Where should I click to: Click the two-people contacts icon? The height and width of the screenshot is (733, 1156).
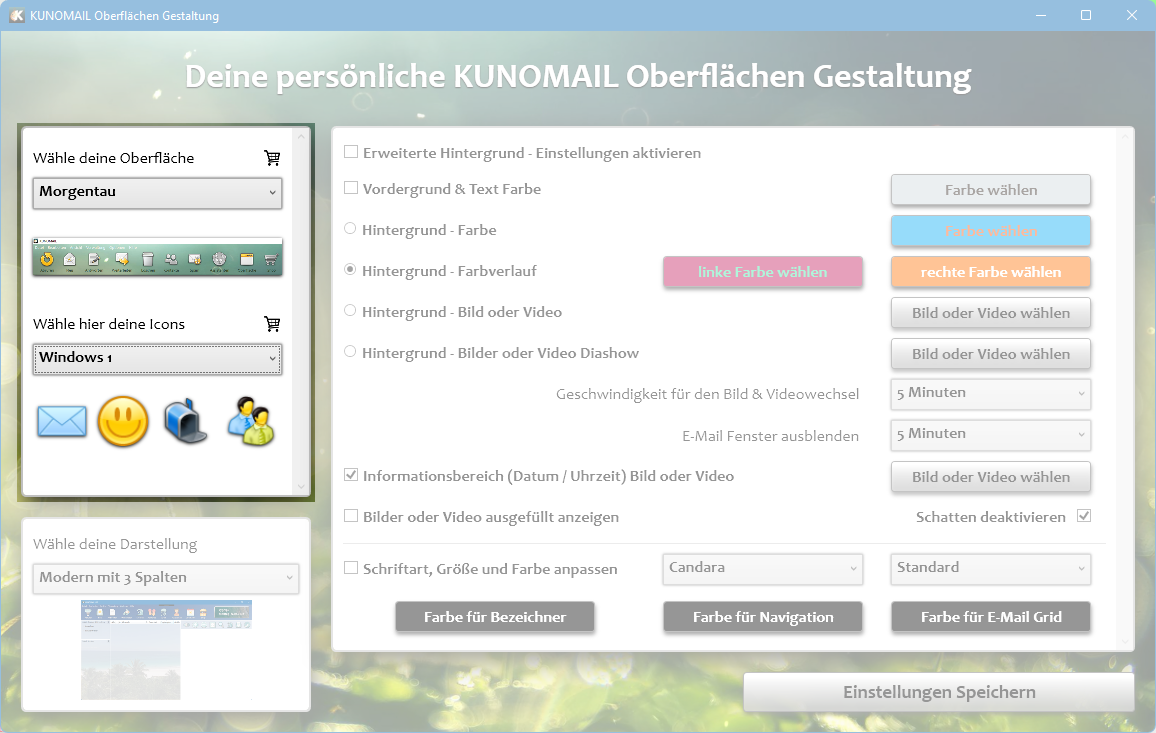pos(251,421)
